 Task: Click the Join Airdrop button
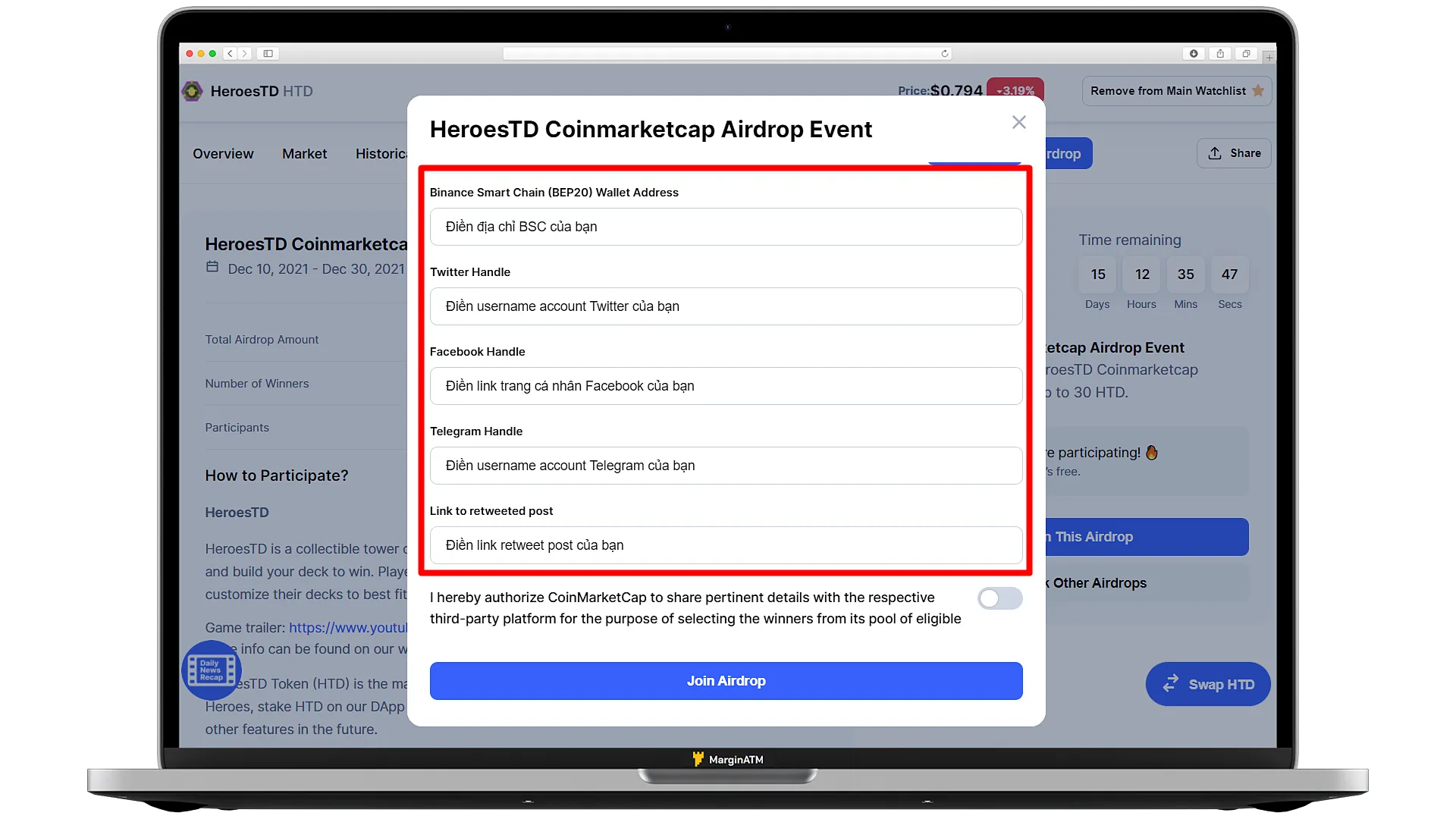coord(726,680)
